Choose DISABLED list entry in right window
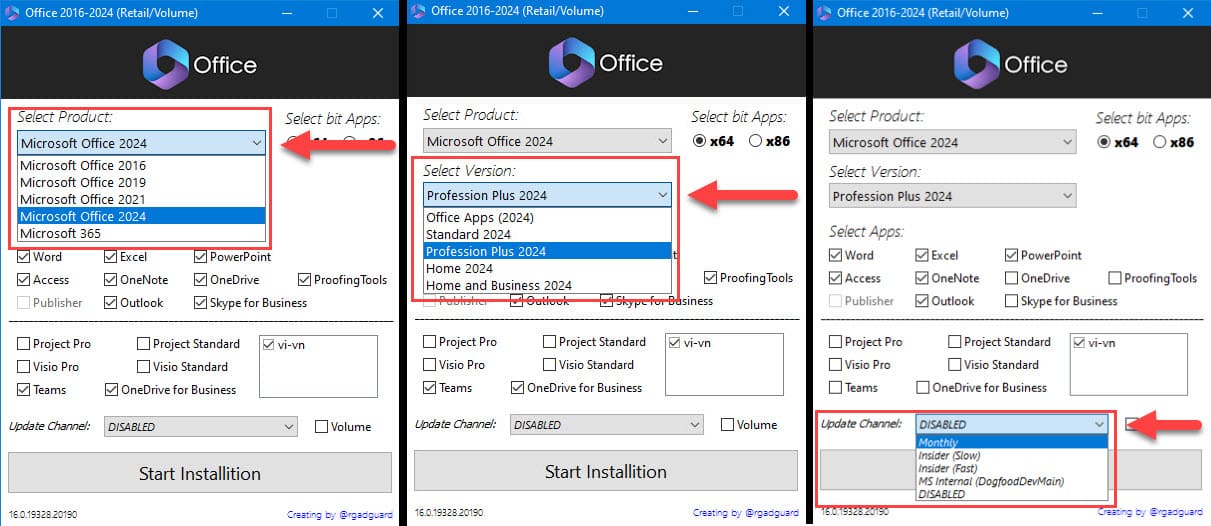The height and width of the screenshot is (526, 1211). click(x=1012, y=494)
